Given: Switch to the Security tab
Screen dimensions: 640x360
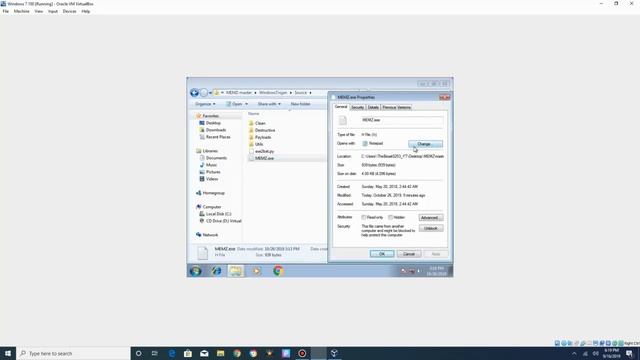Looking at the screenshot, I should click(358, 107).
